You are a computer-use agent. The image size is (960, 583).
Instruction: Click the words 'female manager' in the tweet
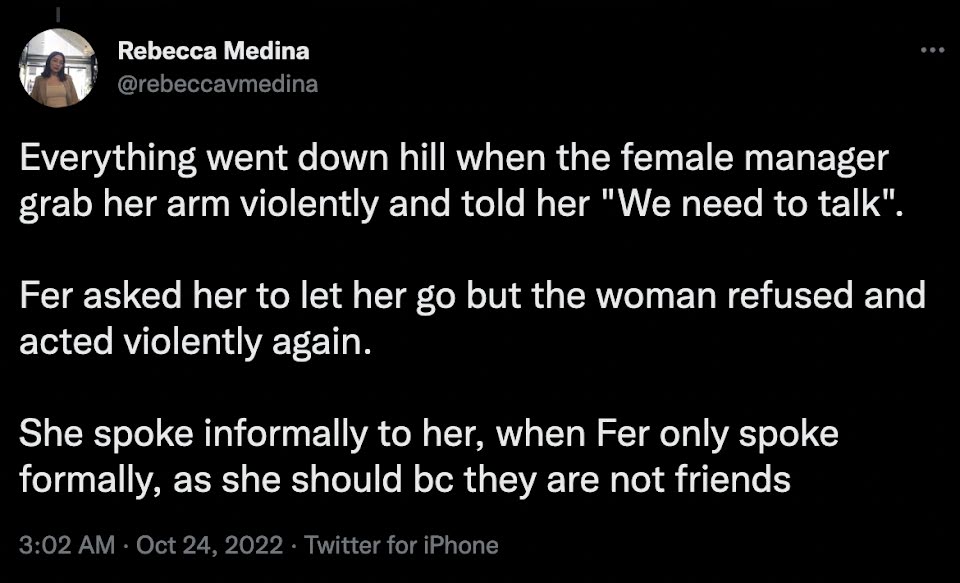tap(755, 159)
